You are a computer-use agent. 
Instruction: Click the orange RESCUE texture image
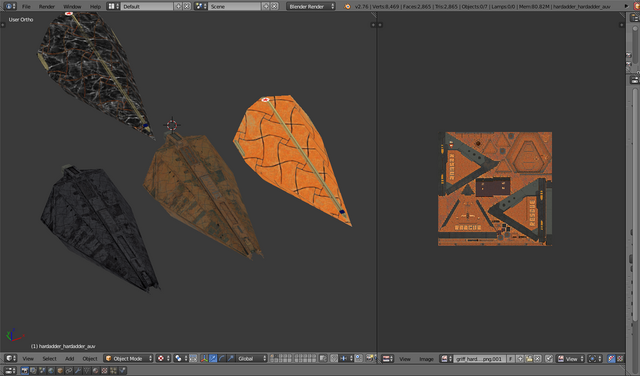tap(495, 189)
